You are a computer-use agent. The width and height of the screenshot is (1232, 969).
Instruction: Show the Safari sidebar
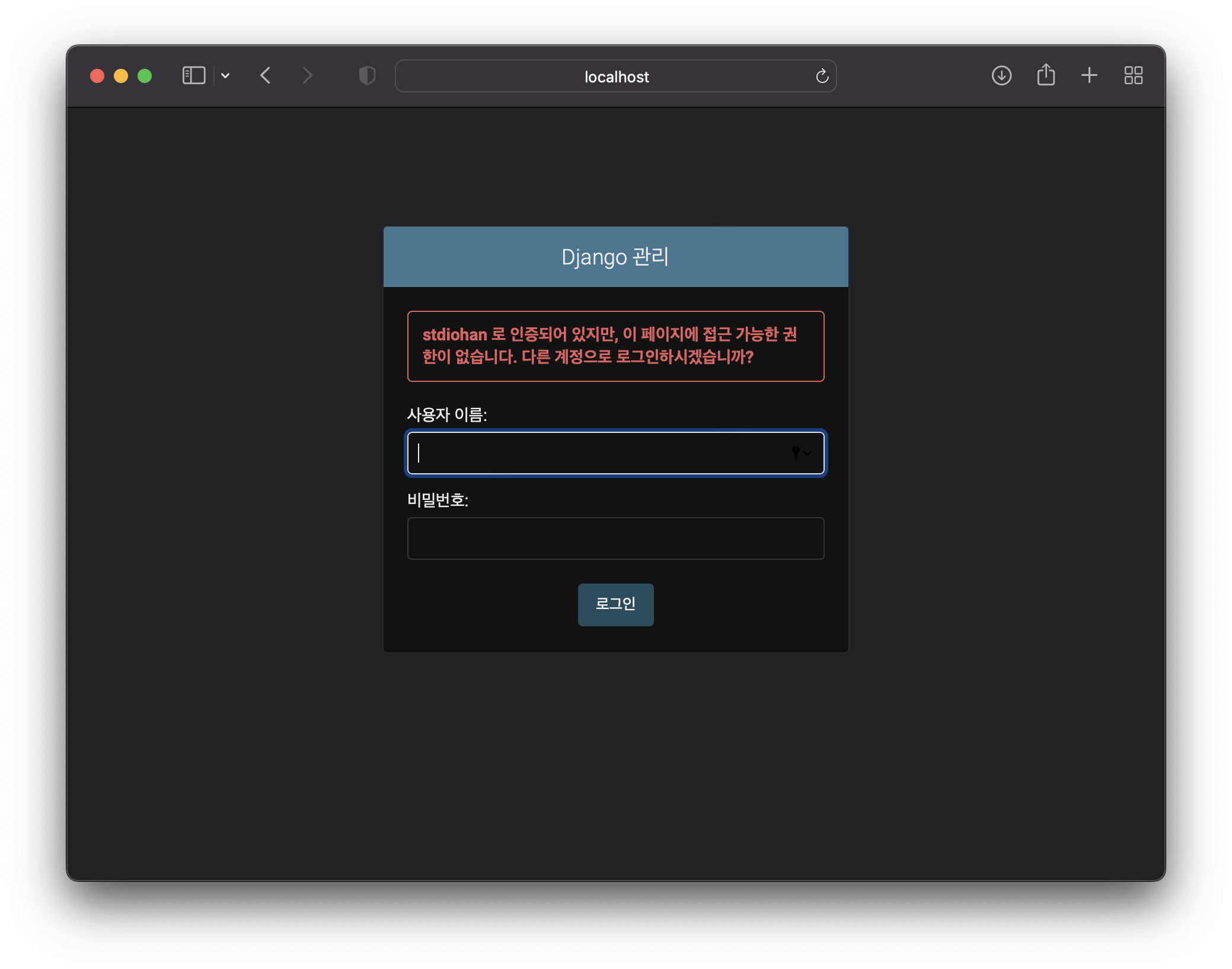point(193,76)
